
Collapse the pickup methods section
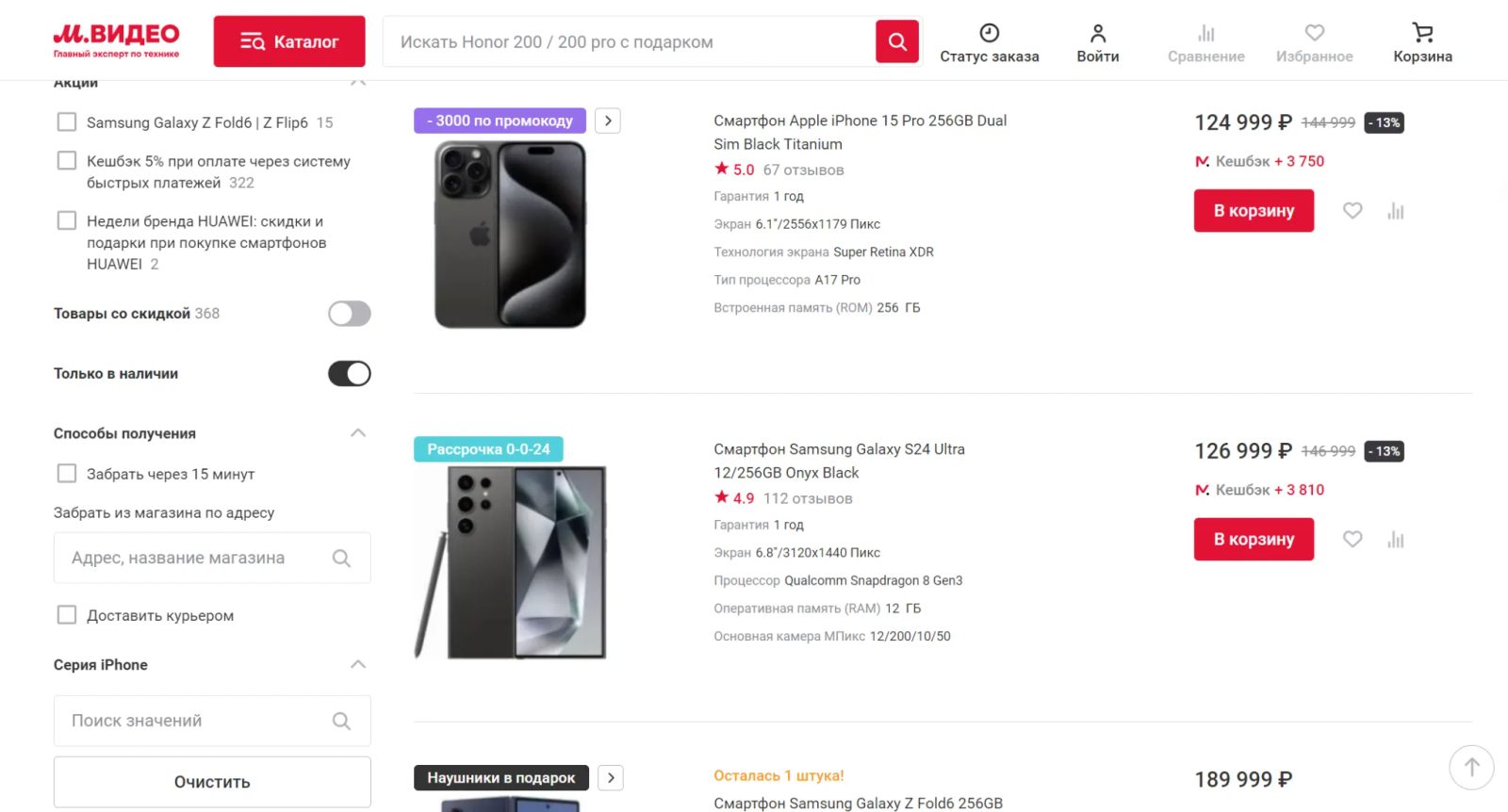pos(358,433)
